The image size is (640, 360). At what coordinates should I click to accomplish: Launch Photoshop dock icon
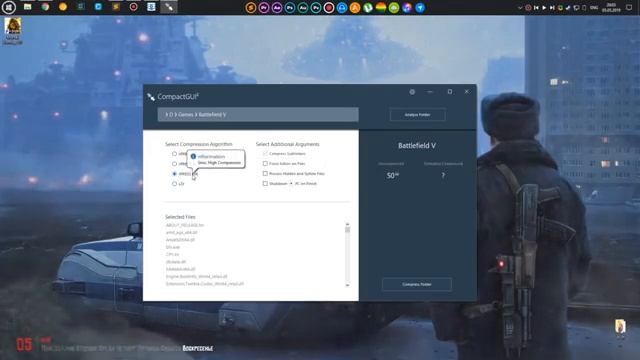click(x=290, y=8)
